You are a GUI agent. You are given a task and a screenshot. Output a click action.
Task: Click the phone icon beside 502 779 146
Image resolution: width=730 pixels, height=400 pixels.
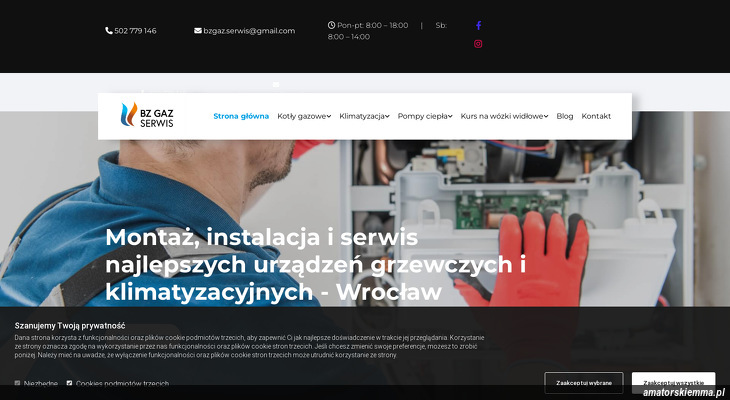[109, 31]
